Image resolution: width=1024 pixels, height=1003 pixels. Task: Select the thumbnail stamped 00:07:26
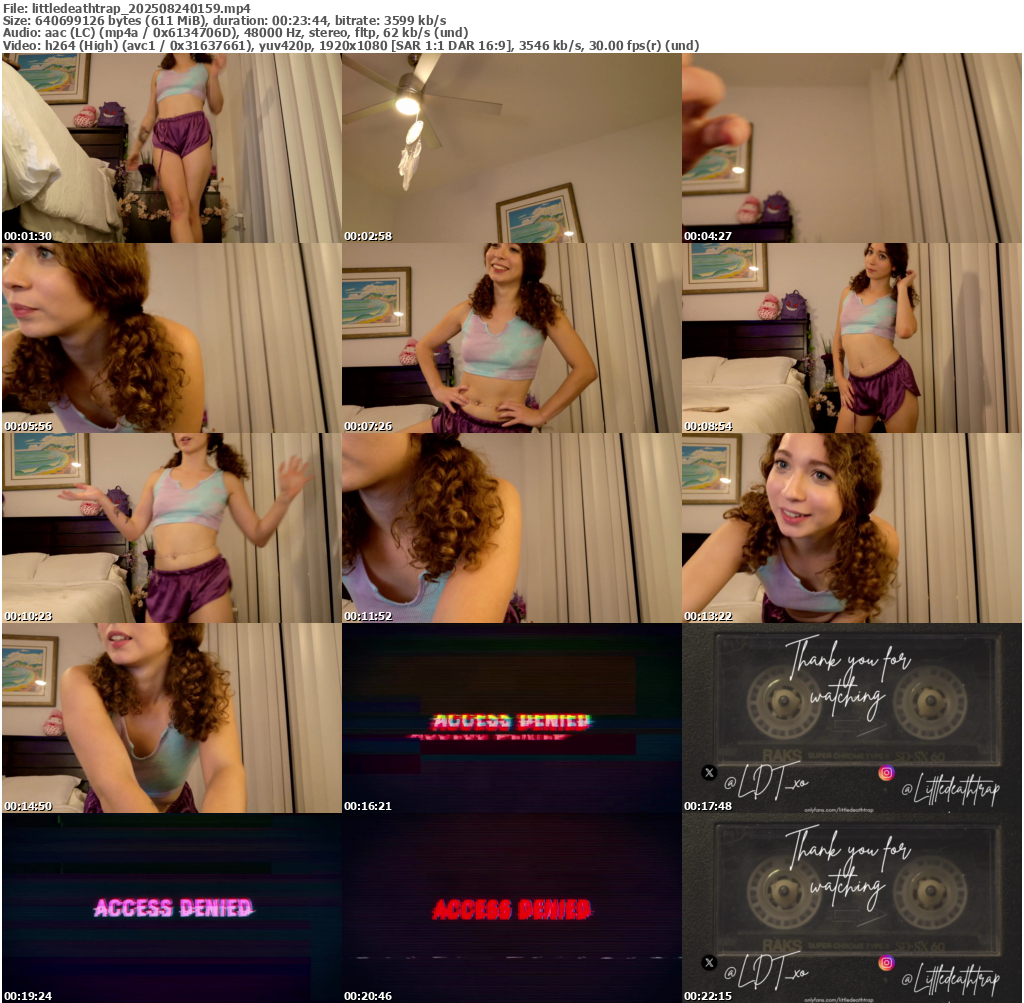coord(511,338)
